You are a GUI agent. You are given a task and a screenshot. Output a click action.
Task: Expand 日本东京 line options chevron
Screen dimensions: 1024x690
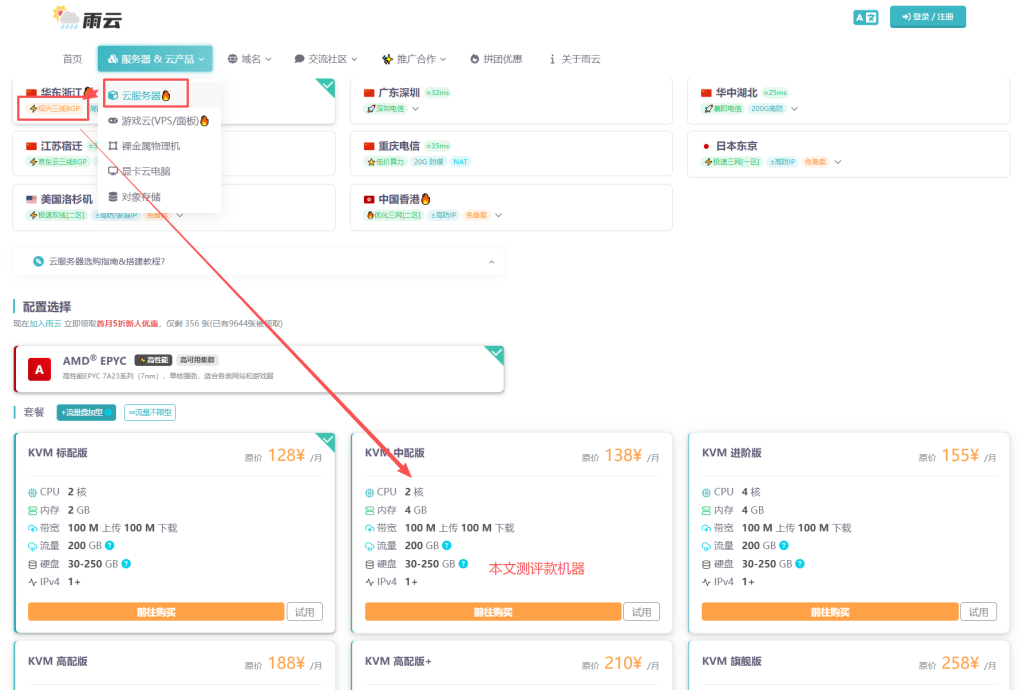838,162
